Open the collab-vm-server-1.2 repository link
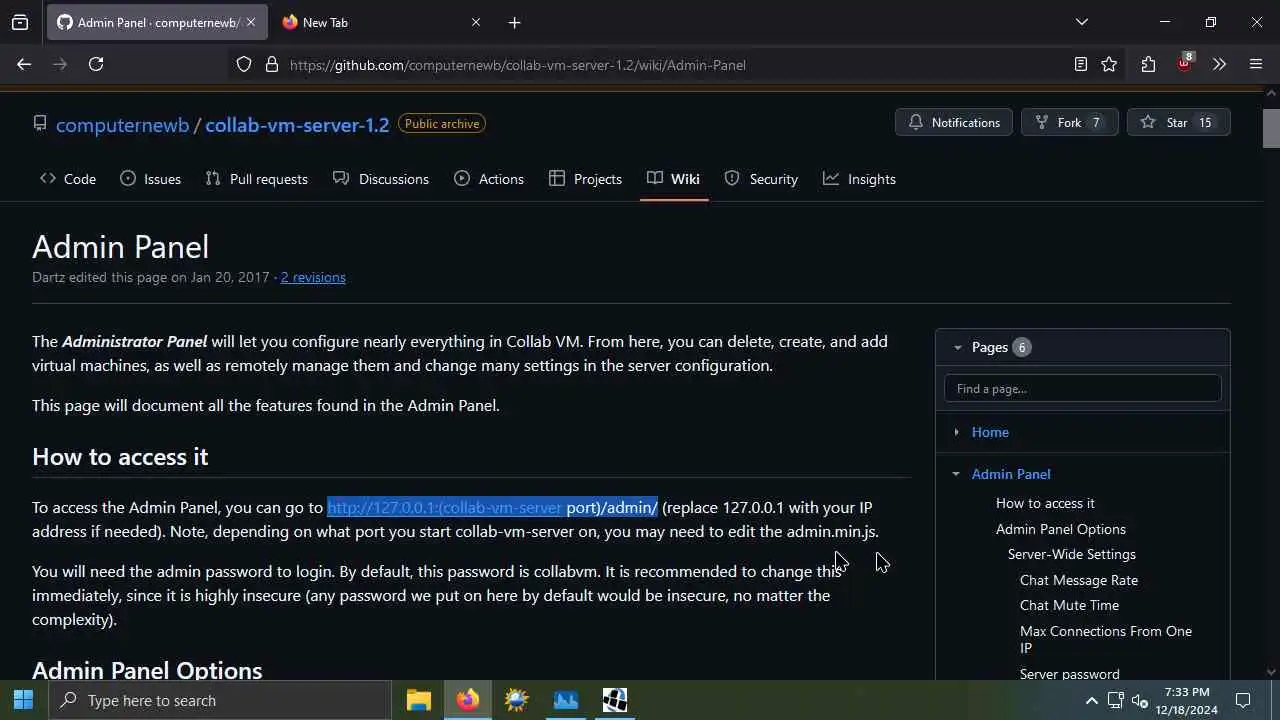1280x720 pixels. pyautogui.click(x=297, y=125)
